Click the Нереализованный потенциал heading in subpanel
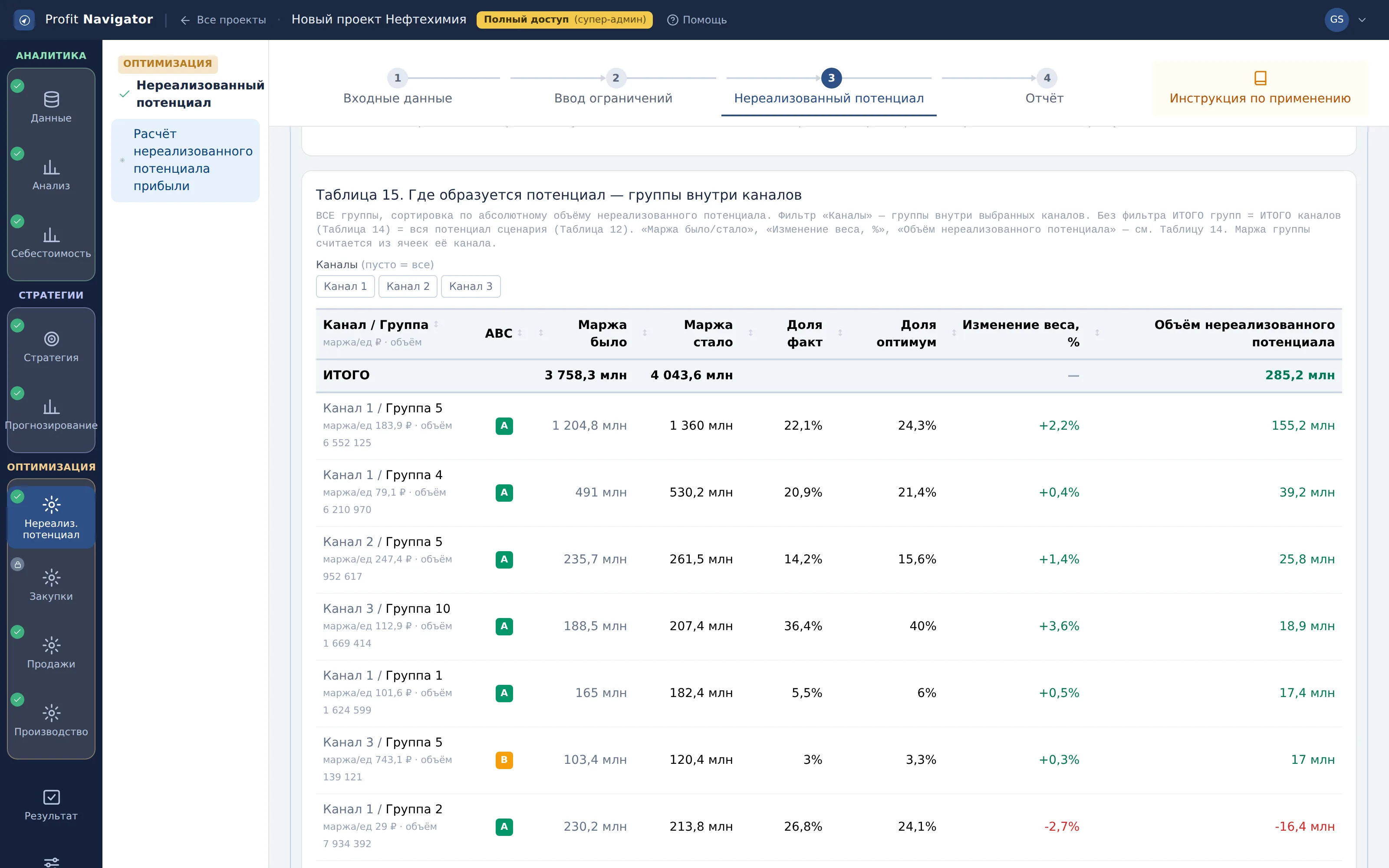This screenshot has height=868, width=1389. click(x=200, y=94)
